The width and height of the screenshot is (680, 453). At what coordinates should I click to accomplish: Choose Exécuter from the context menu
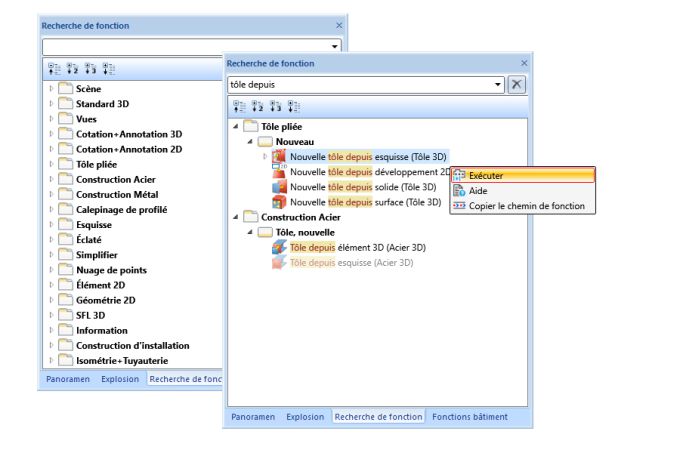(x=485, y=176)
